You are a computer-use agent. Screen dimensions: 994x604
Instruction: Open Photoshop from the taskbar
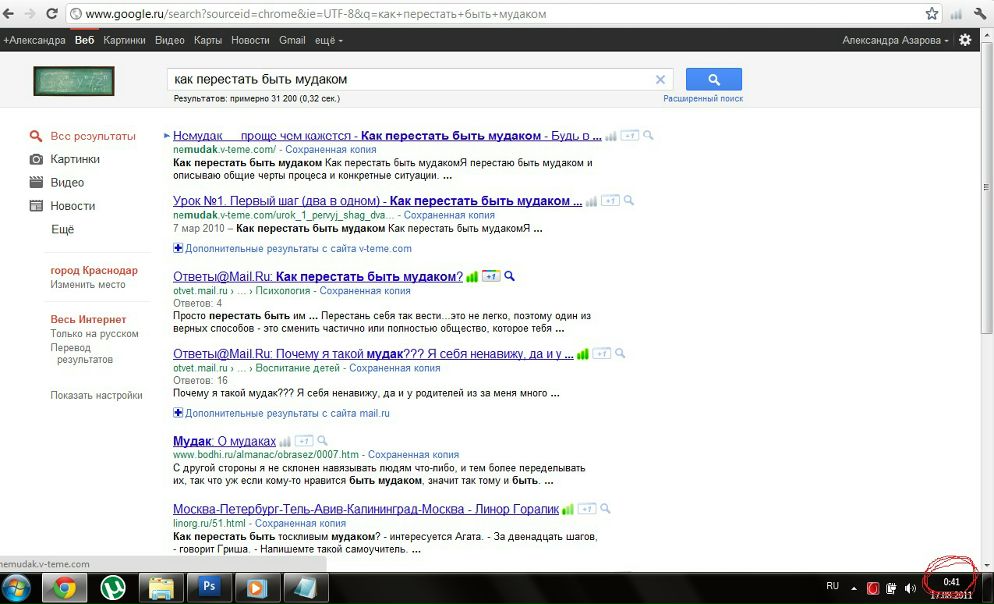pyautogui.click(x=209, y=586)
